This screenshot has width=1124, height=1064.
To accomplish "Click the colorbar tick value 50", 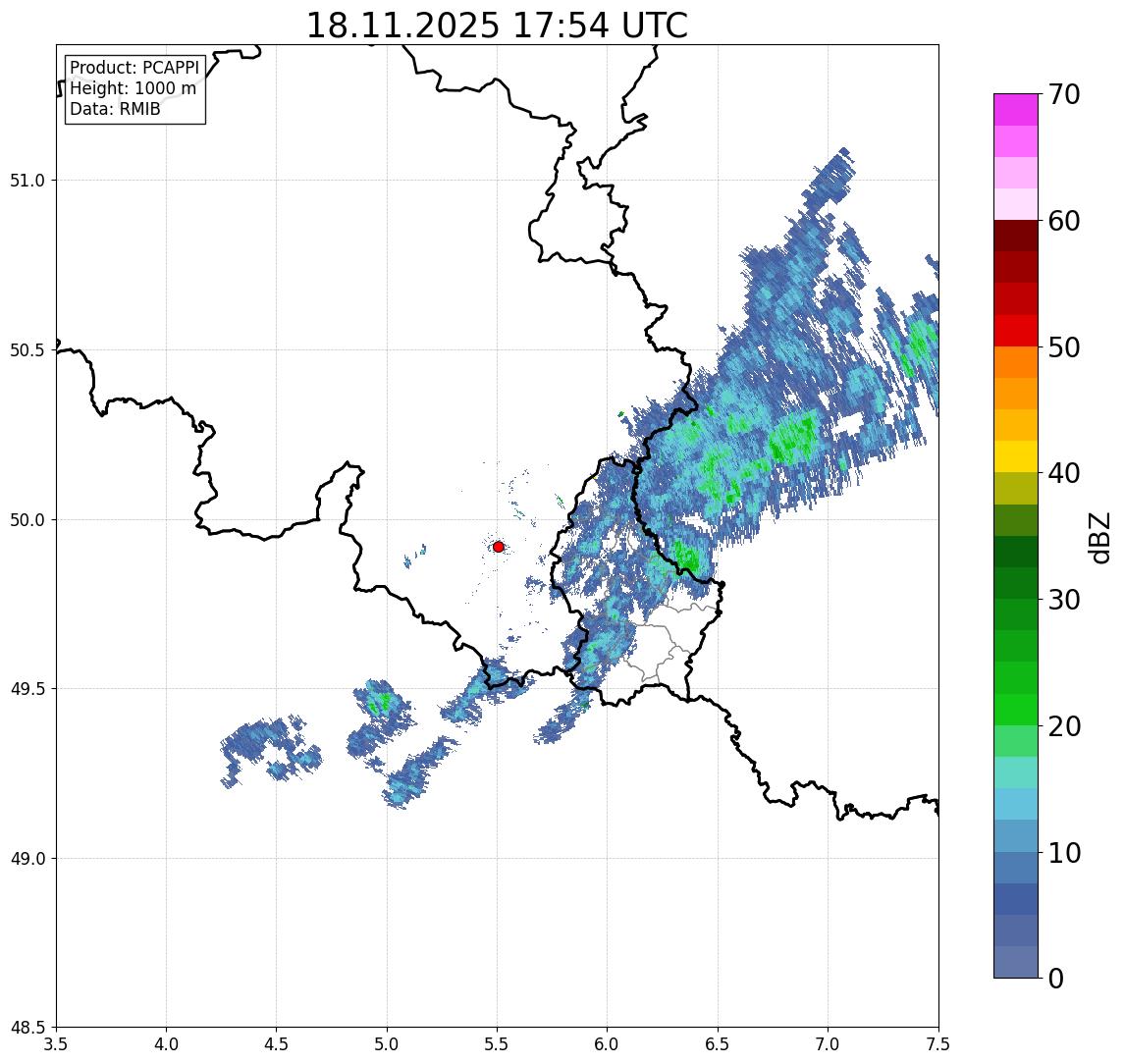I will coord(1063,347).
